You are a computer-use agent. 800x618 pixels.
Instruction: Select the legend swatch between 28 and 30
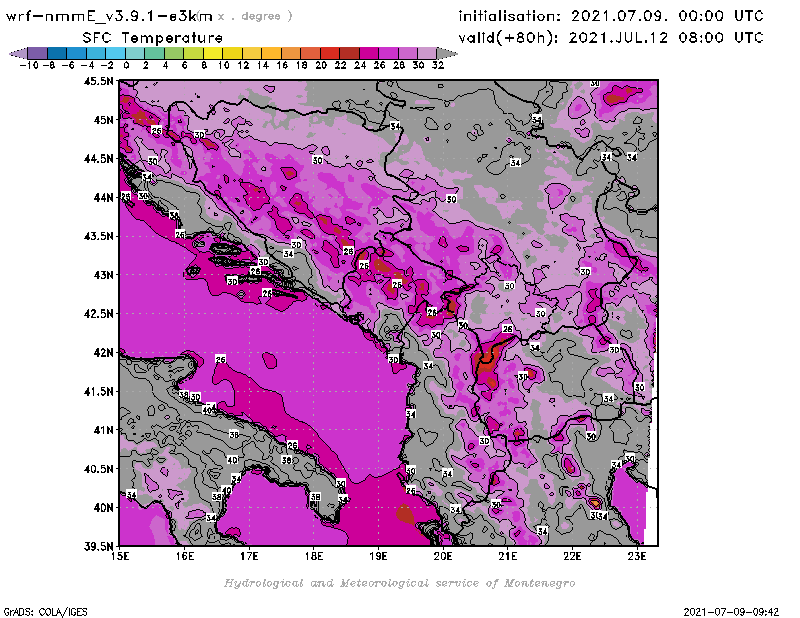(x=407, y=53)
